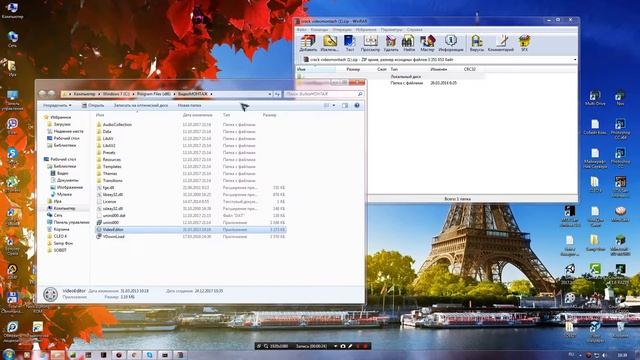Select the Themes folder
The image size is (640, 360).
(110, 173)
